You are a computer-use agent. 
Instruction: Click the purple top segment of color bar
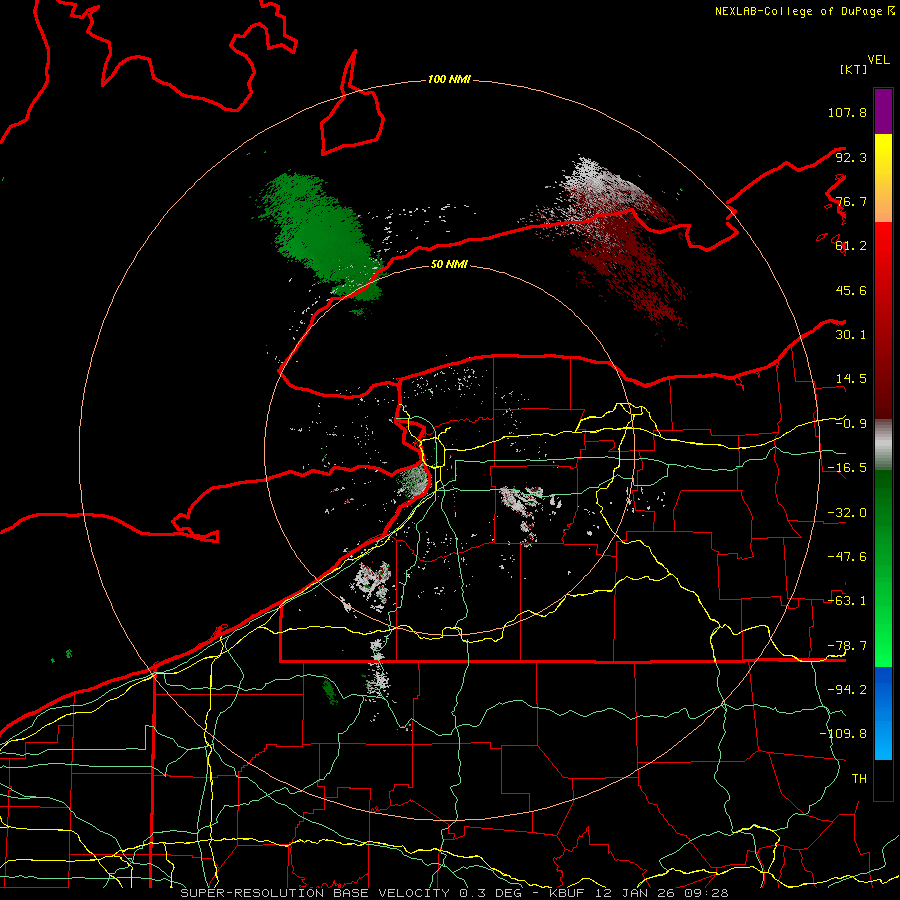pyautogui.click(x=883, y=111)
